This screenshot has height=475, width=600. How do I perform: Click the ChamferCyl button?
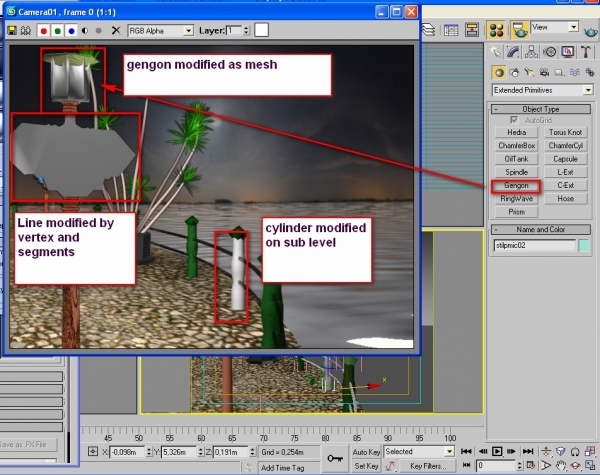click(x=566, y=146)
